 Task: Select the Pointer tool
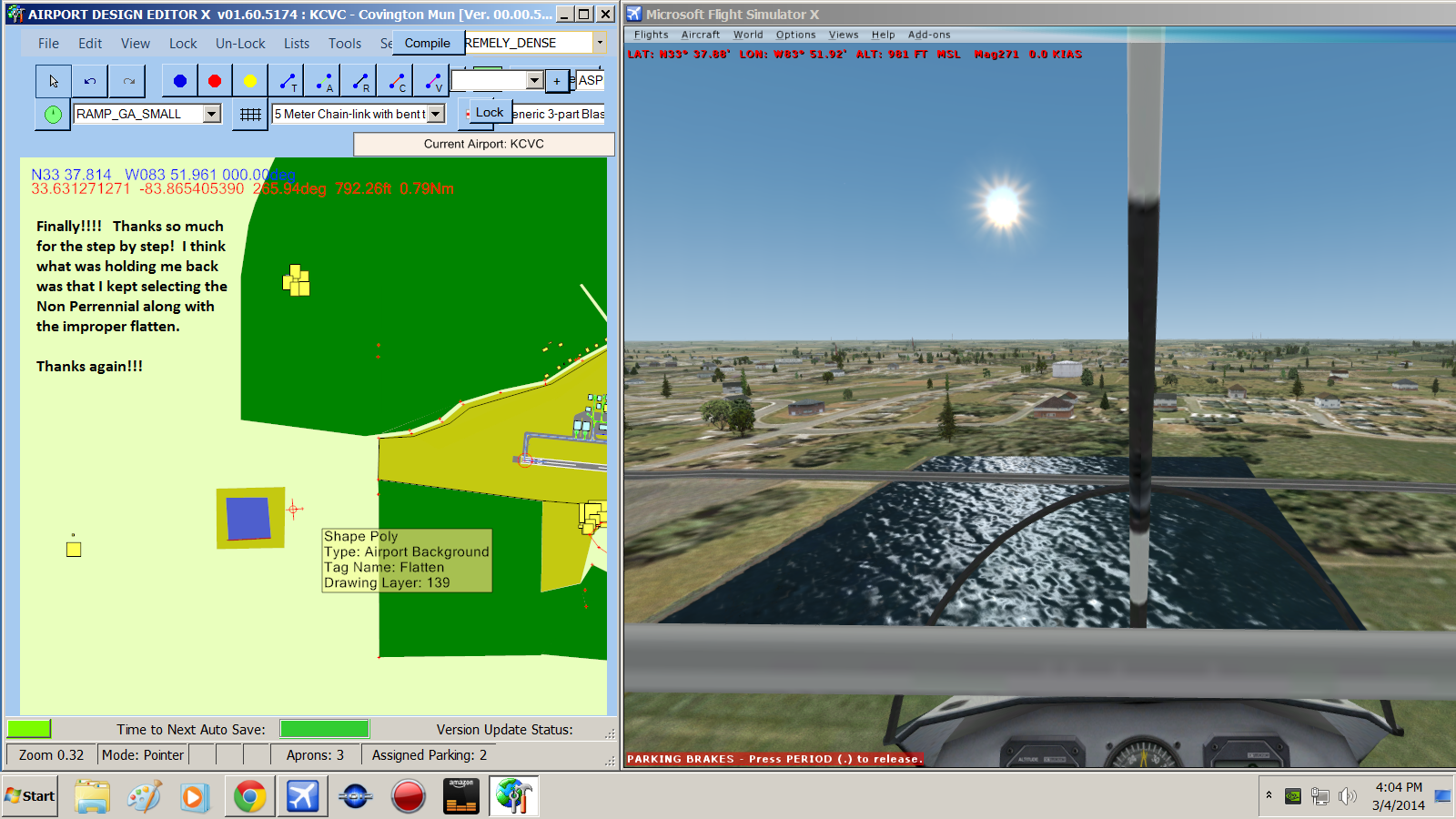coord(53,80)
